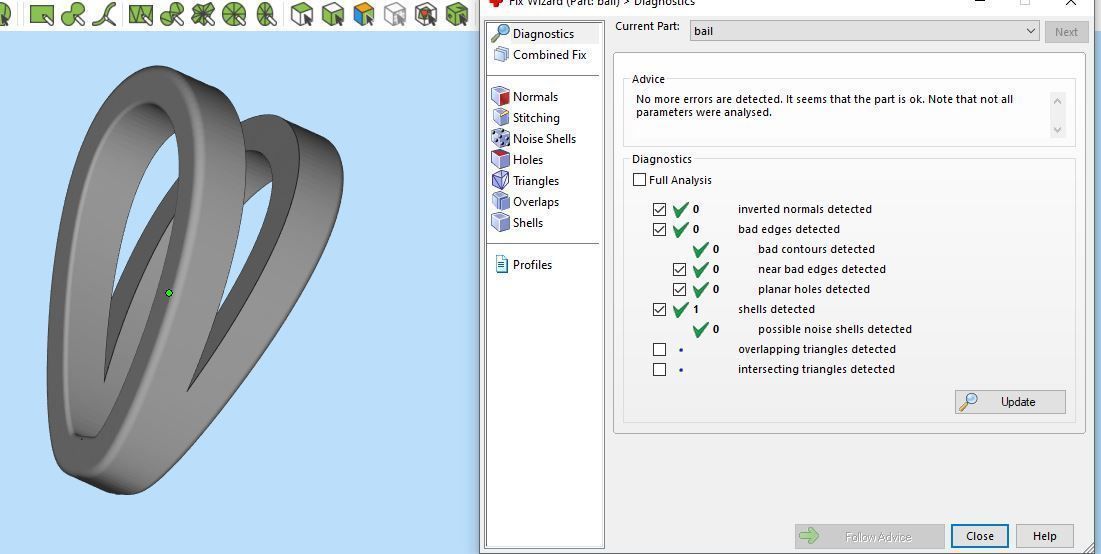Open the Diagnostics page
This screenshot has width=1101, height=554.
point(544,34)
